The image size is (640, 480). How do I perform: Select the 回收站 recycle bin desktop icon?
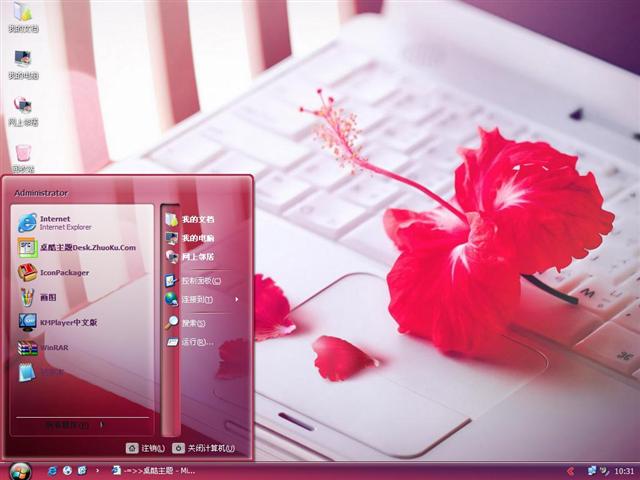(x=23, y=159)
